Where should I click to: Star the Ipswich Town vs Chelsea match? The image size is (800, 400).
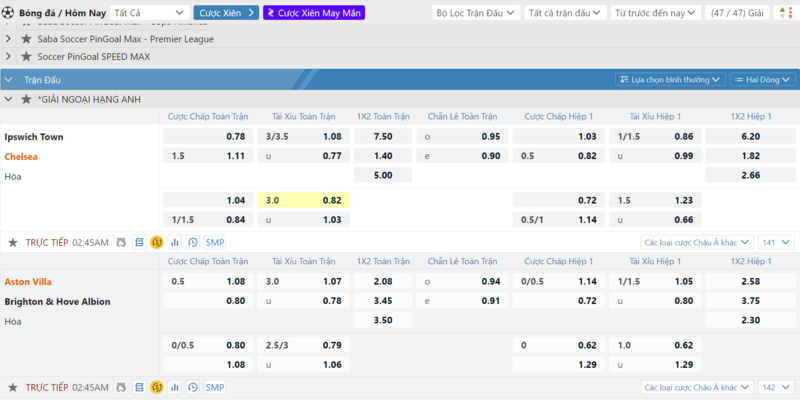click(x=13, y=243)
